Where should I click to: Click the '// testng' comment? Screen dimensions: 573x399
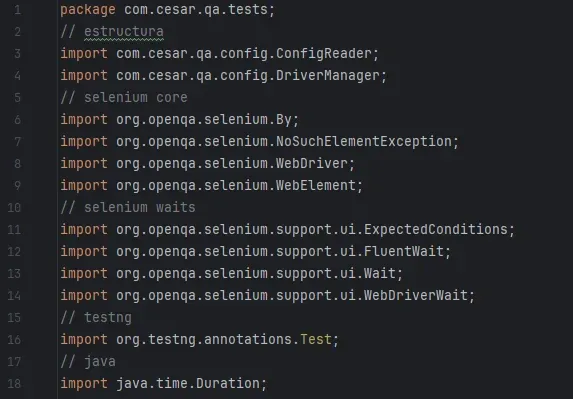(96, 318)
